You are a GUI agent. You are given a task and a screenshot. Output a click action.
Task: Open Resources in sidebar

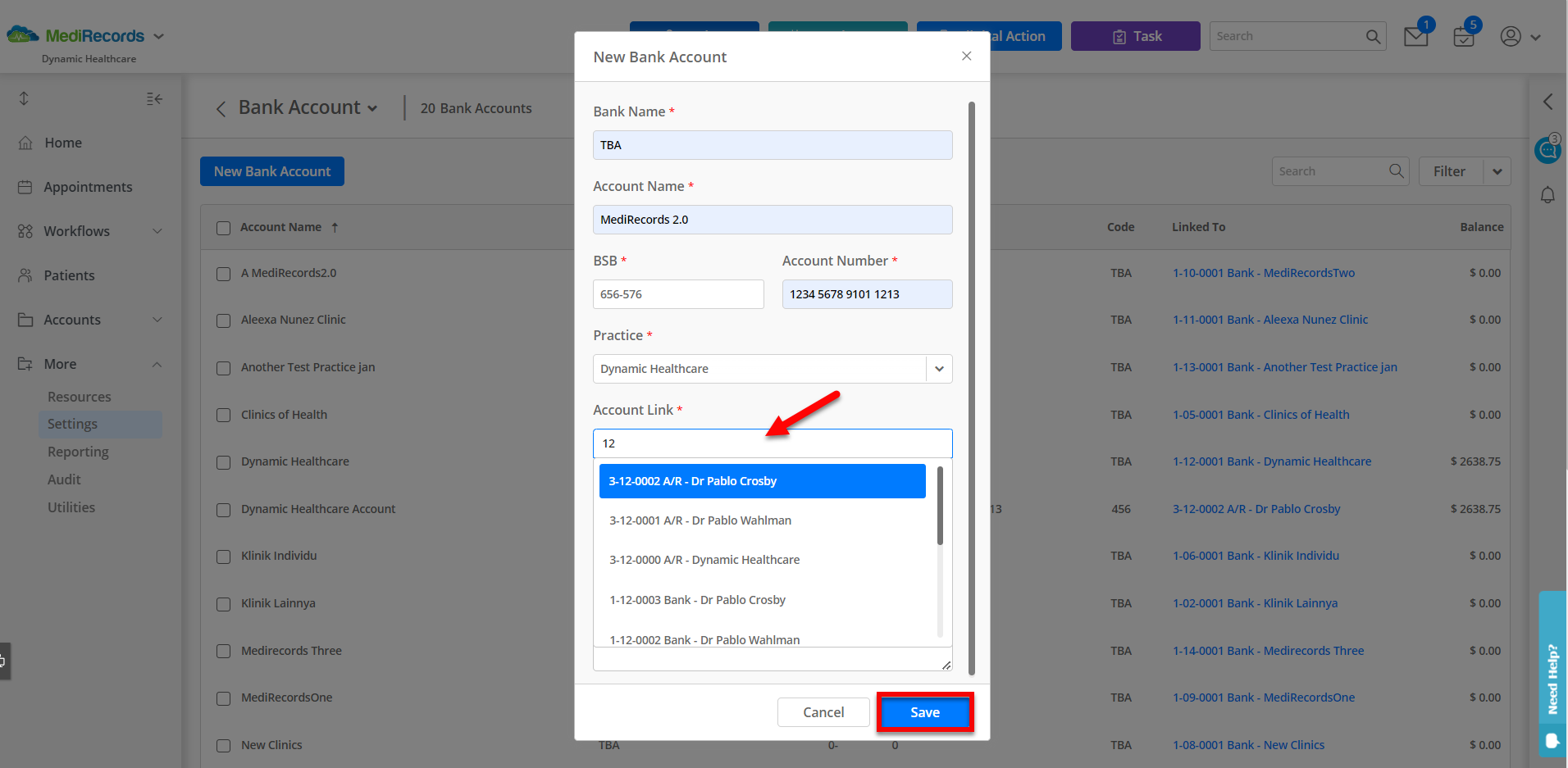pos(79,397)
